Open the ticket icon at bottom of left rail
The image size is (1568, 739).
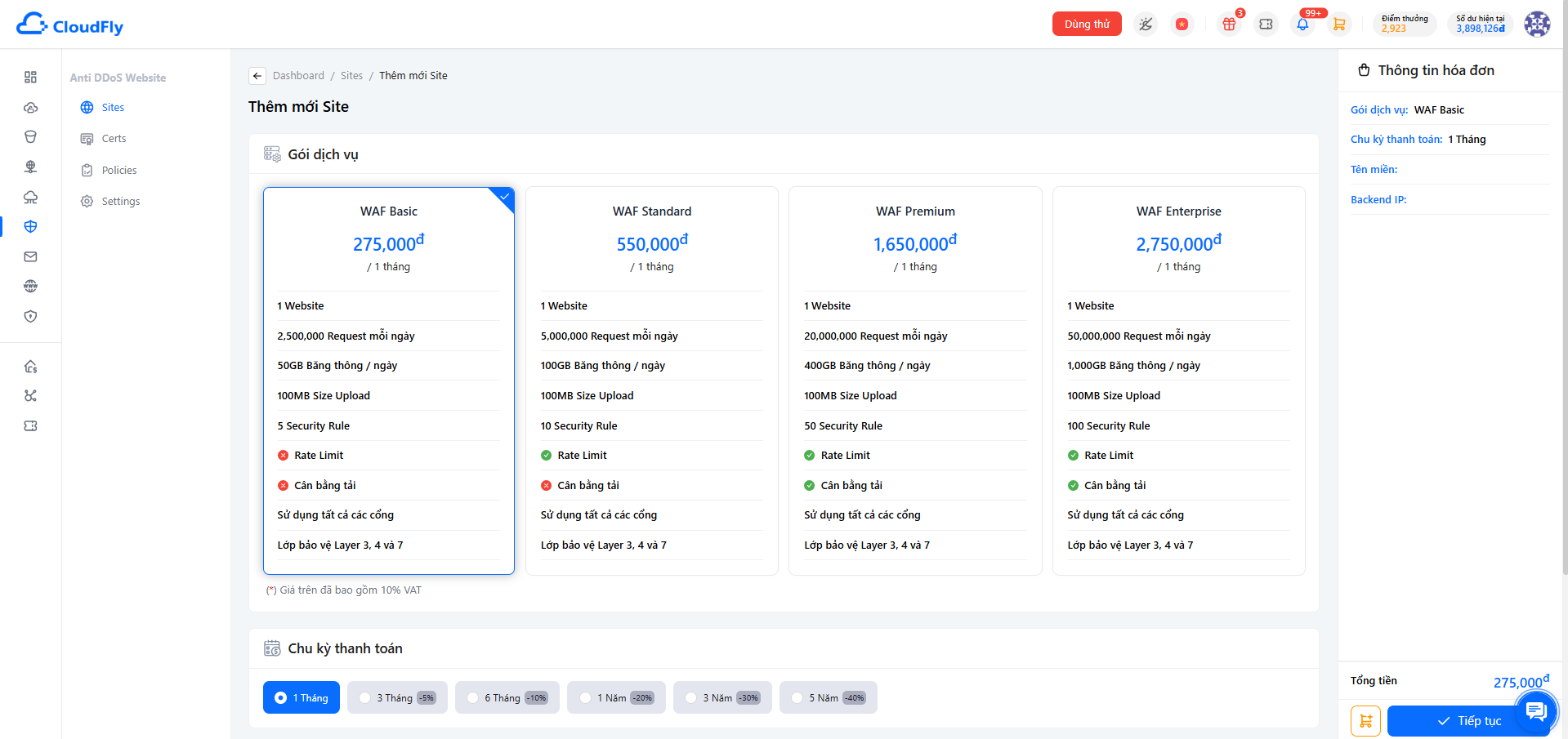click(30, 425)
